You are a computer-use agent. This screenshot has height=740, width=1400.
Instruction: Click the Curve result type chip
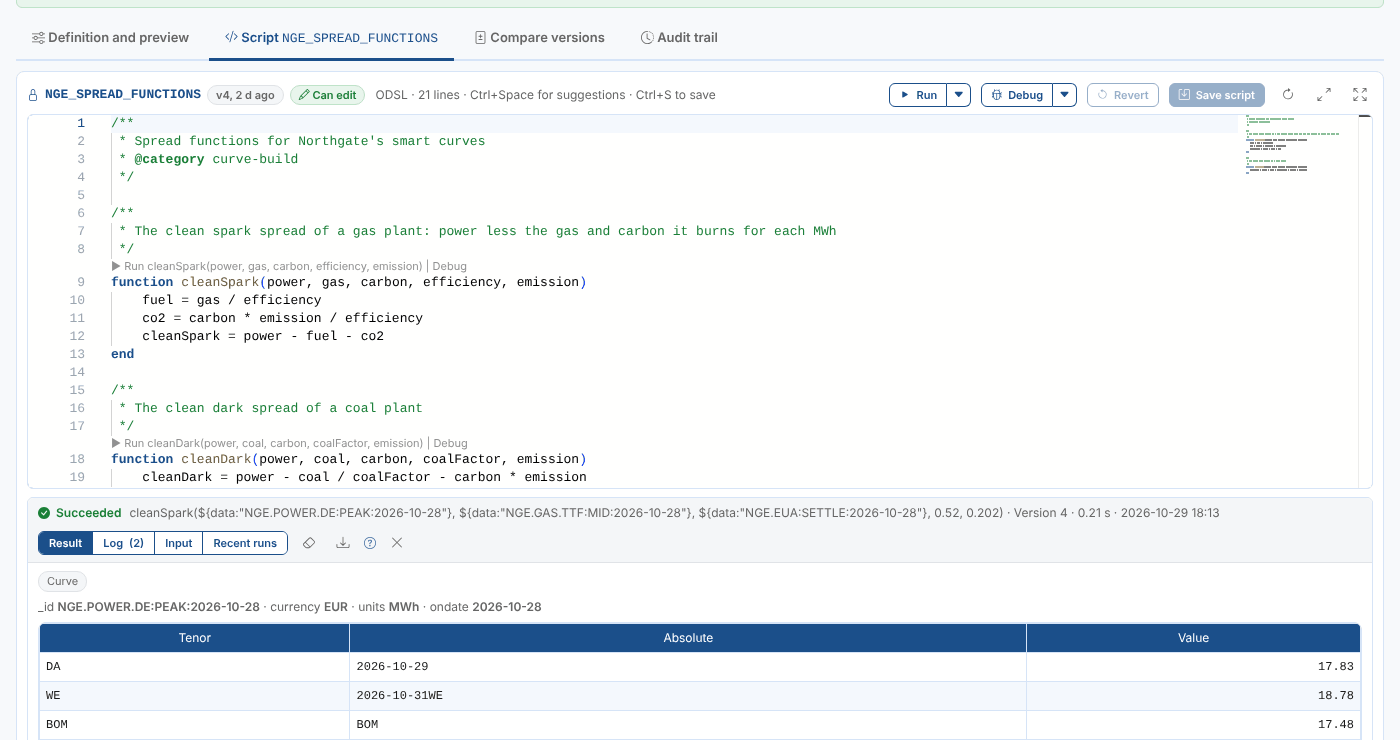coord(62,581)
